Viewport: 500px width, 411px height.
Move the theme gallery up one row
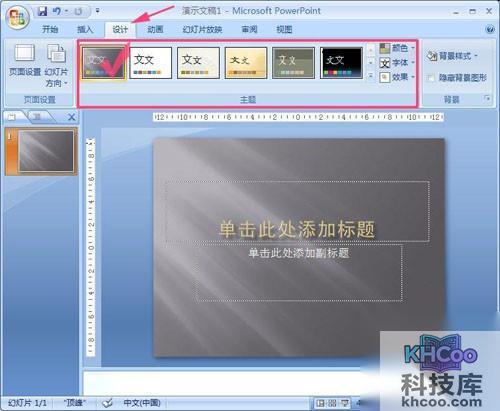click(x=371, y=50)
